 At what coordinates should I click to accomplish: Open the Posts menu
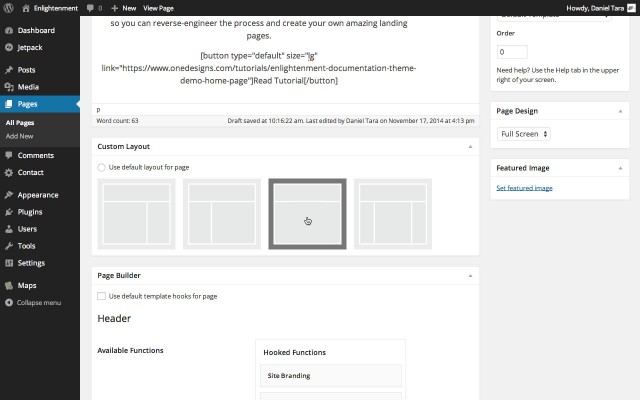pyautogui.click(x=26, y=70)
